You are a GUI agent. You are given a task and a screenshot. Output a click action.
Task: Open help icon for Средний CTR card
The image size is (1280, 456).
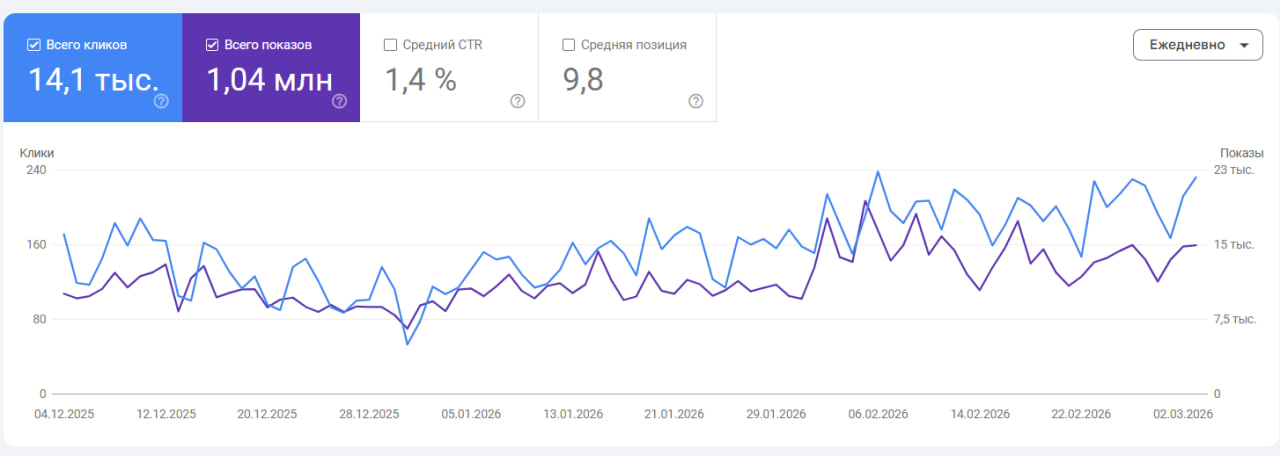(517, 101)
